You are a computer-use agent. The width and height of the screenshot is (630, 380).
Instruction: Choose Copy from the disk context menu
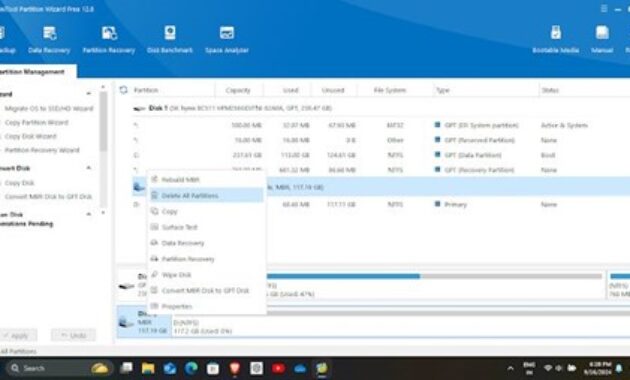click(206, 211)
